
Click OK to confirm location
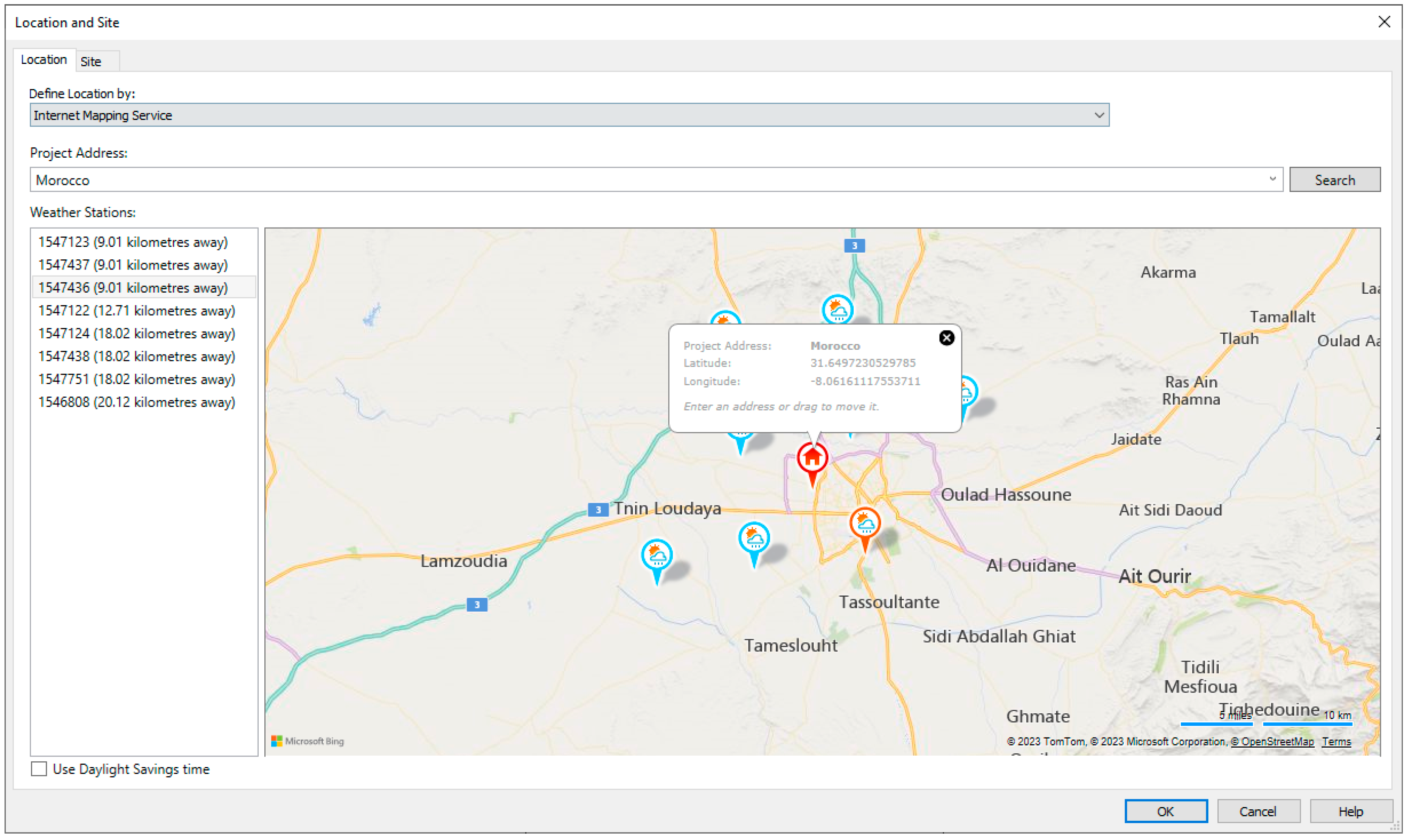tap(1165, 812)
